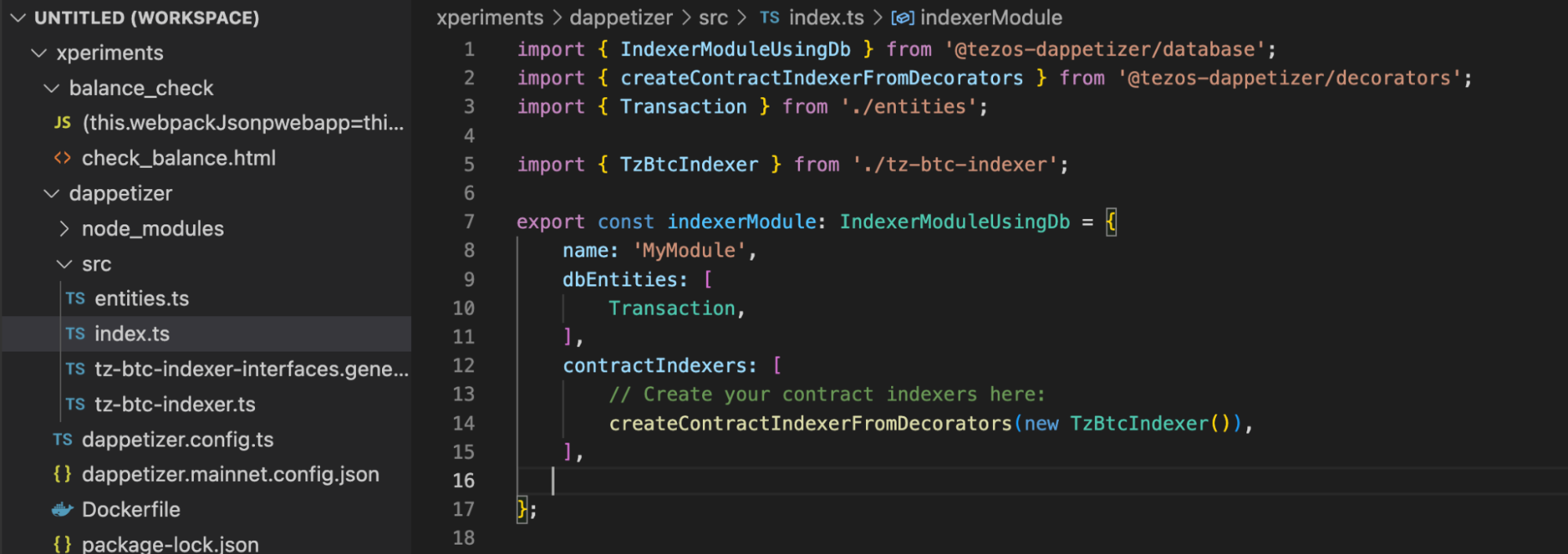Expand the node_modules folder
1568x554 pixels.
[x=64, y=229]
